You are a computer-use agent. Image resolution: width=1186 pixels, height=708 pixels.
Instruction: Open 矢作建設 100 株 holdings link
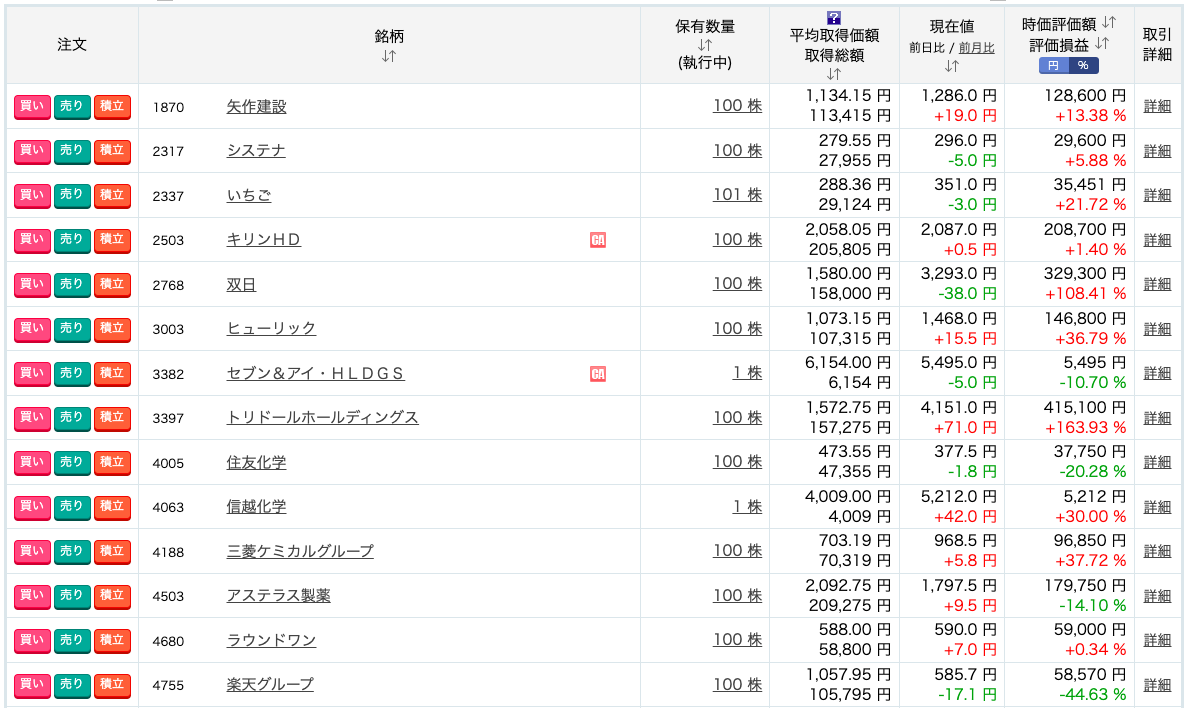(737, 106)
